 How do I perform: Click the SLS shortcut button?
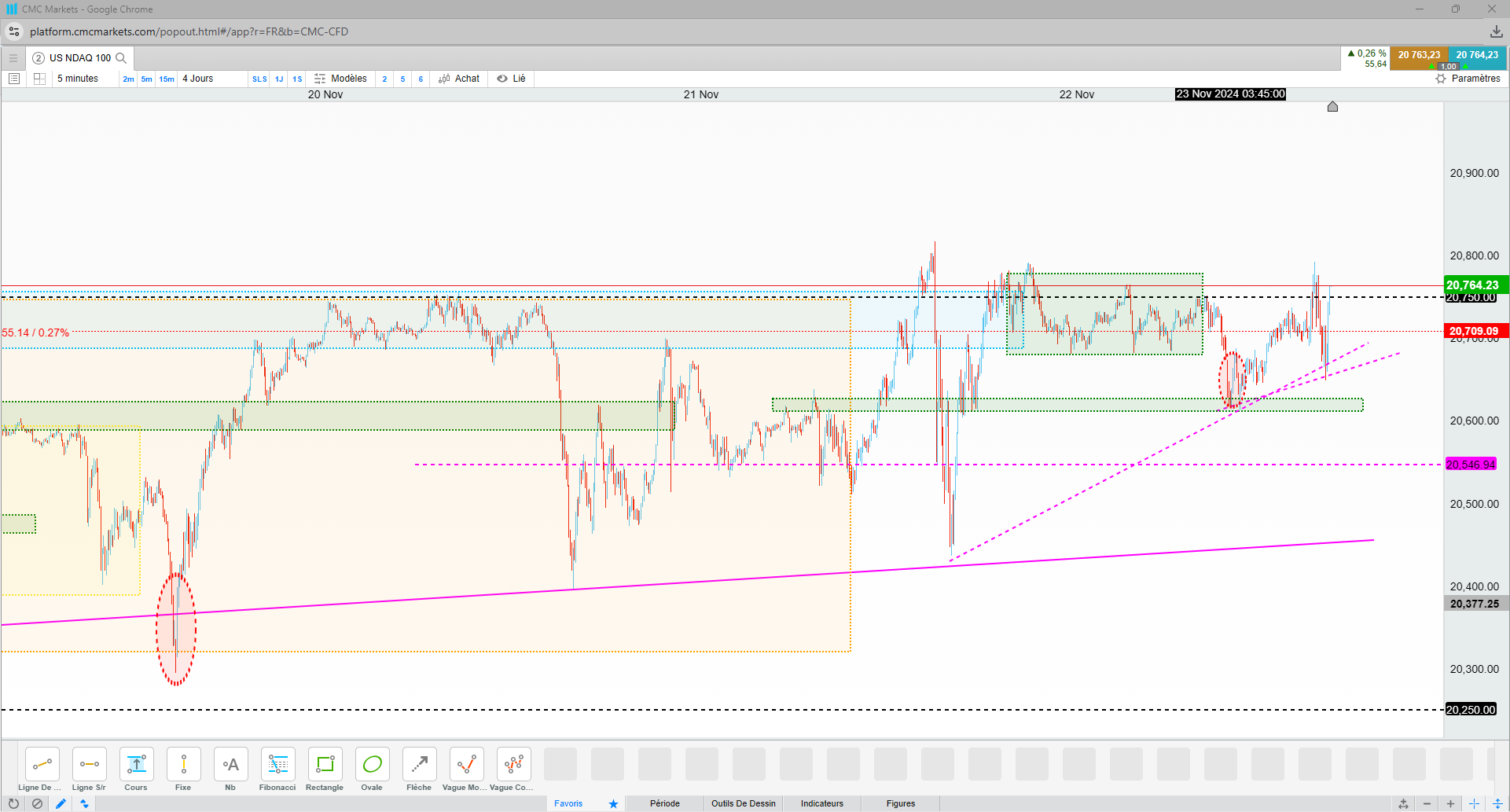(259, 79)
